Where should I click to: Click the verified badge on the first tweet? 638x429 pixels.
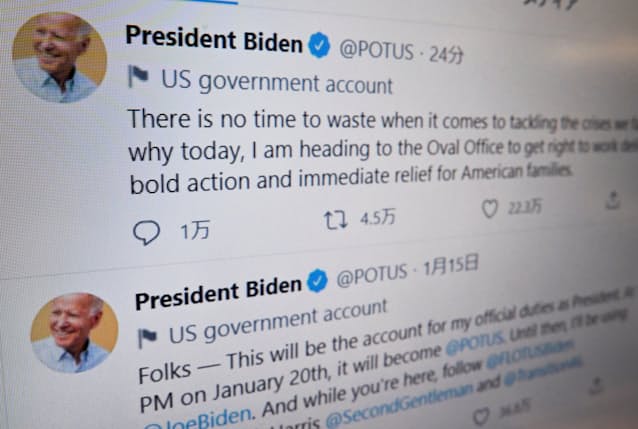point(319,45)
